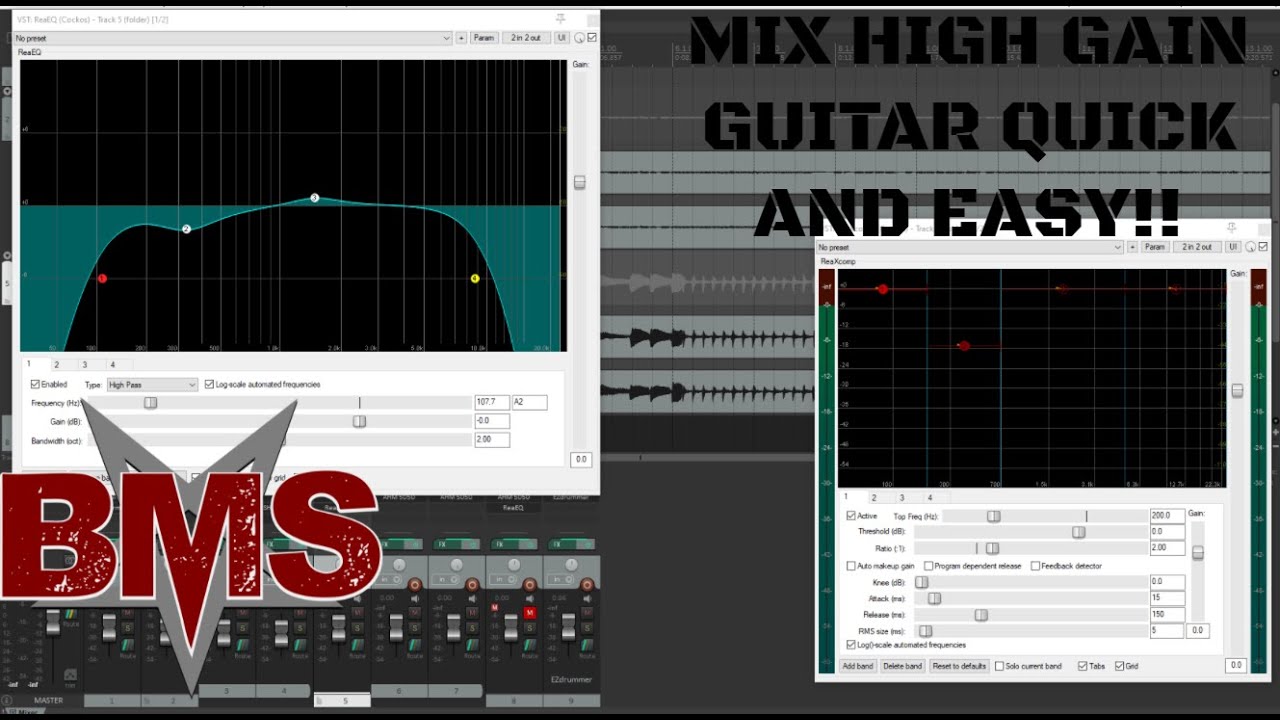Switch to ReaEQ band tab 4

[112, 366]
